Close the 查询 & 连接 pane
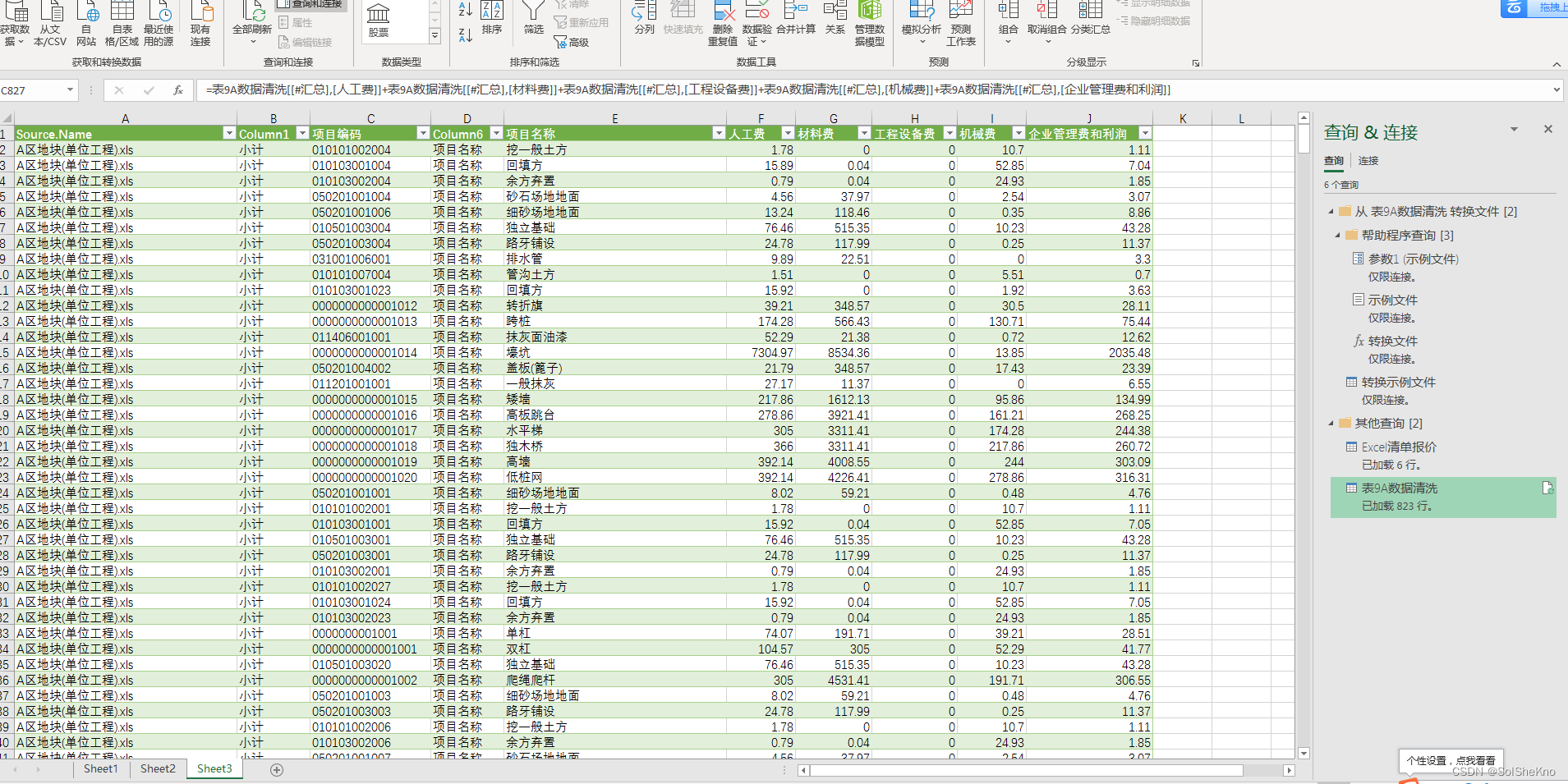The image size is (1568, 784). point(1548,129)
